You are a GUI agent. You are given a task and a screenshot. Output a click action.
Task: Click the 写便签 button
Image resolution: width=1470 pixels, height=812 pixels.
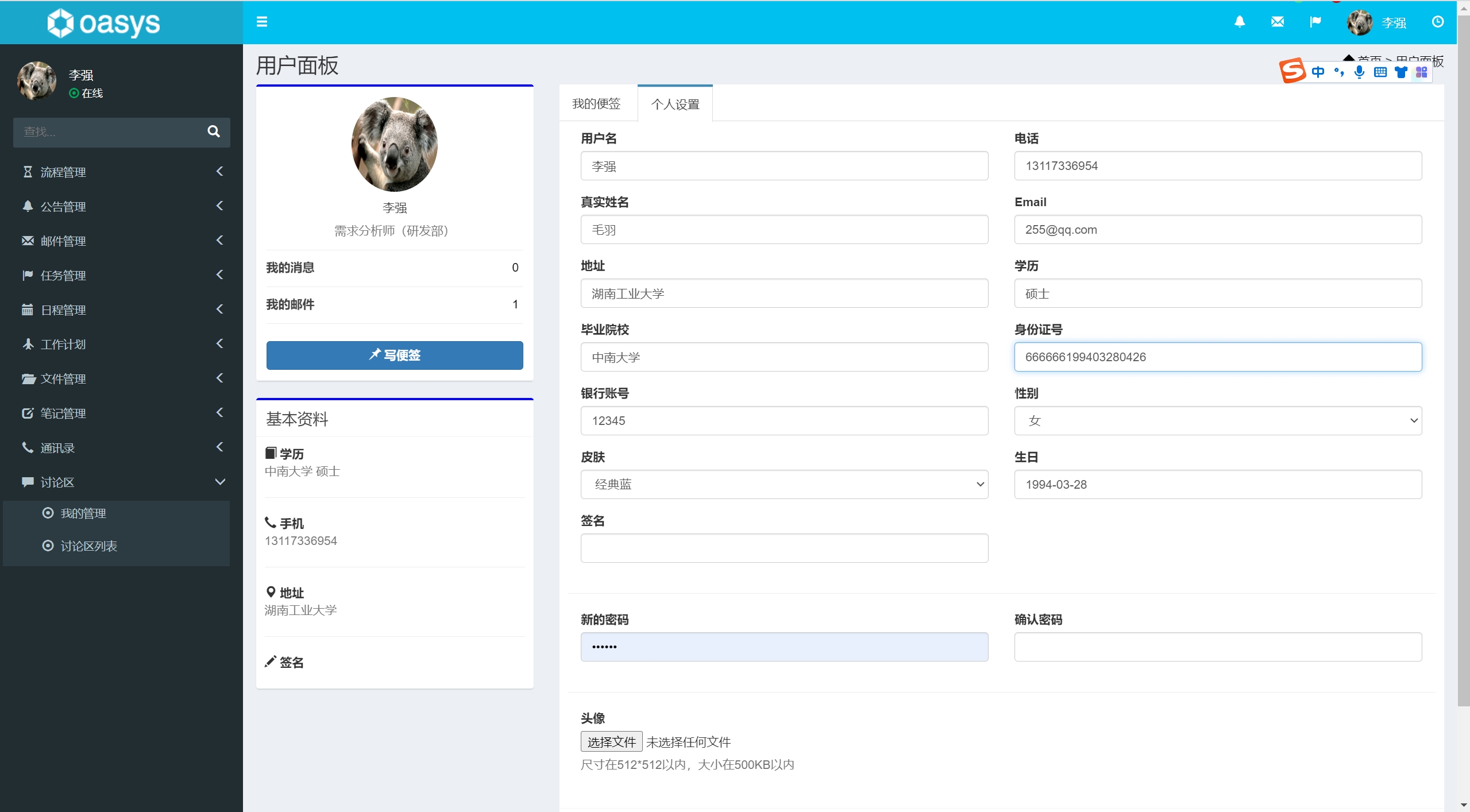pos(394,355)
